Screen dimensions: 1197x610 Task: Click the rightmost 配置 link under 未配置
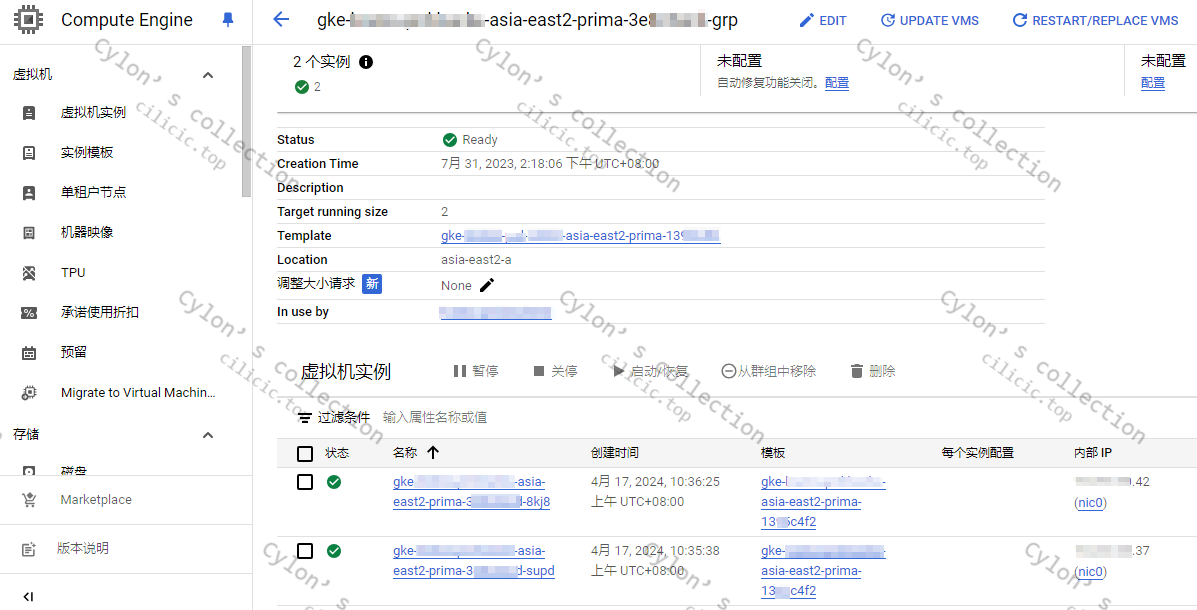[x=1153, y=82]
